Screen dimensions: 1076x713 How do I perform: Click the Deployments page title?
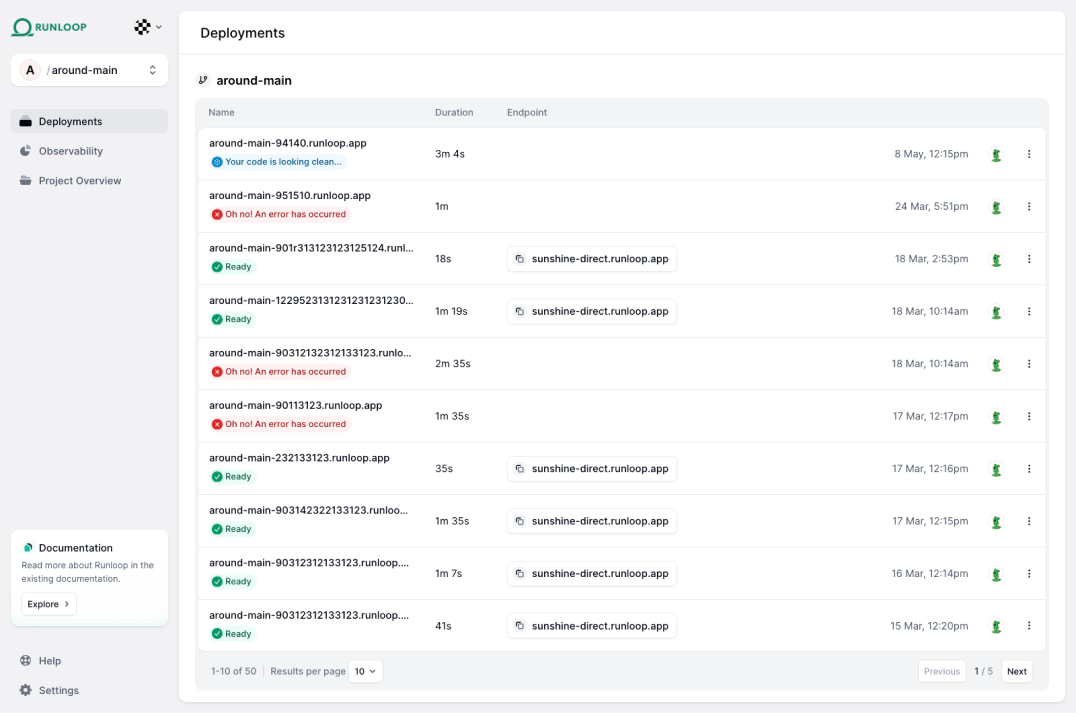pos(242,33)
